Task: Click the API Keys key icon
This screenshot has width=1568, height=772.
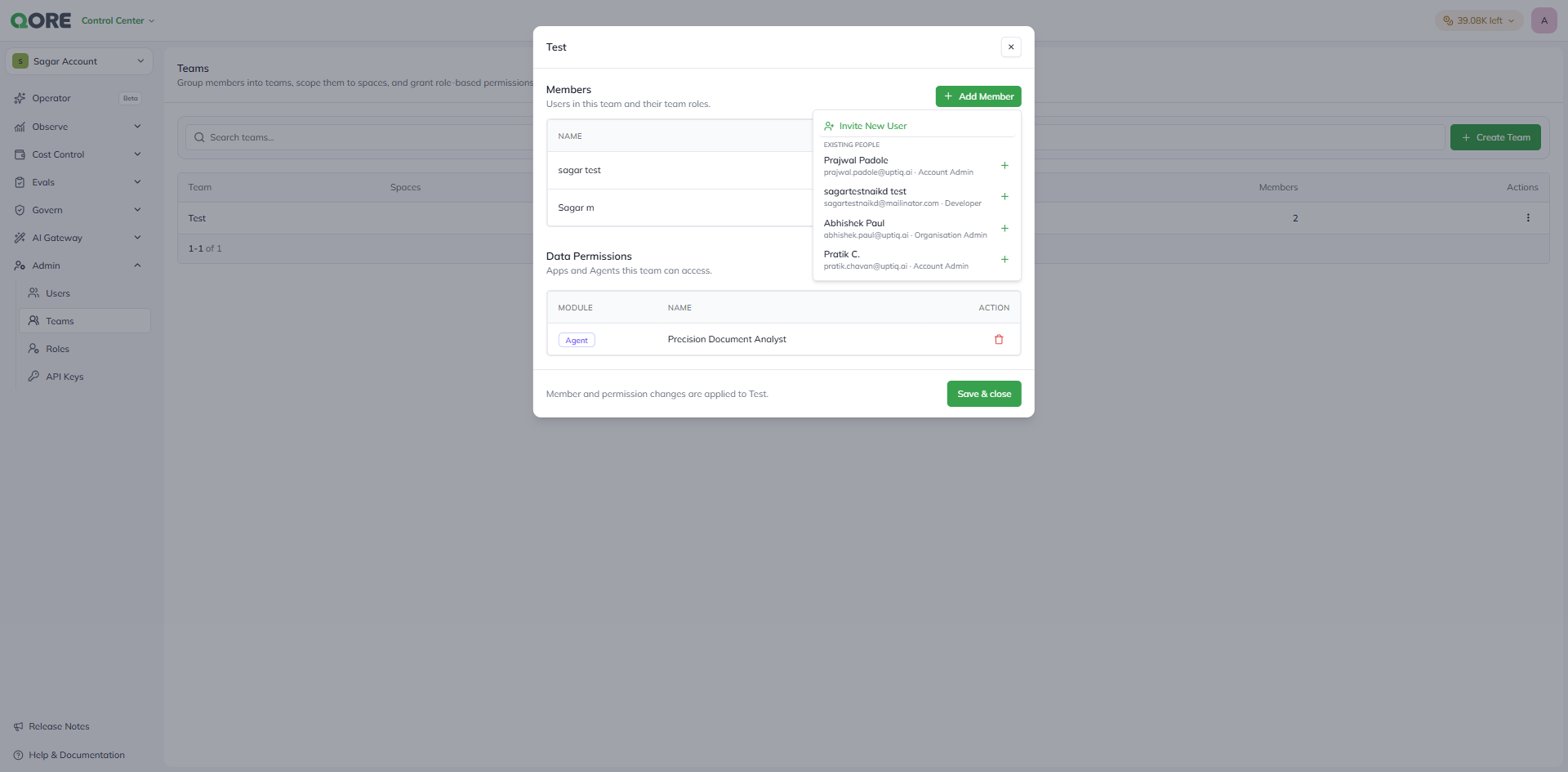Action: [x=33, y=377]
